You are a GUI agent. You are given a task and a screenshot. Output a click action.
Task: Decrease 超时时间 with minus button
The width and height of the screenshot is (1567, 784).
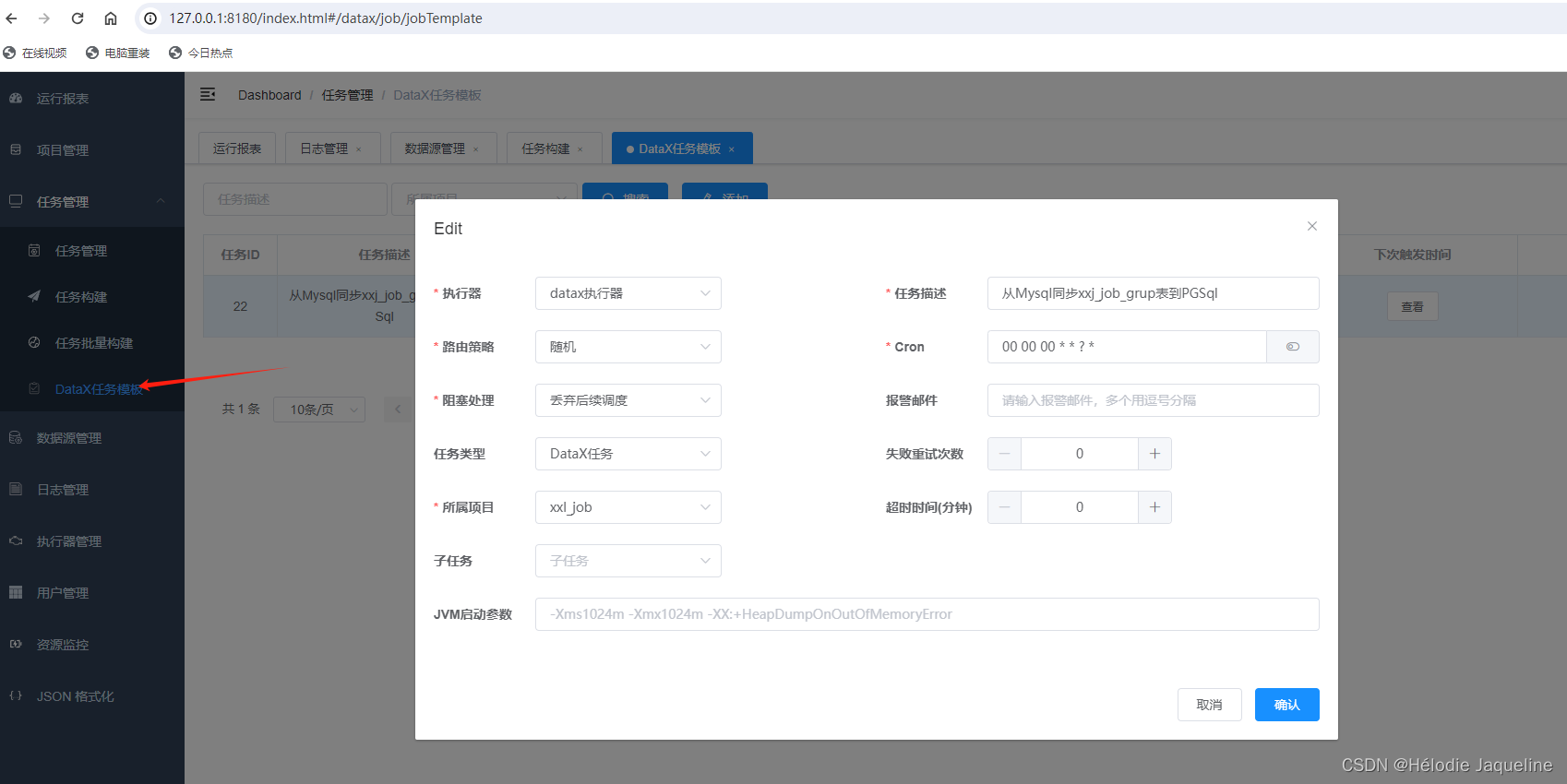point(1004,507)
